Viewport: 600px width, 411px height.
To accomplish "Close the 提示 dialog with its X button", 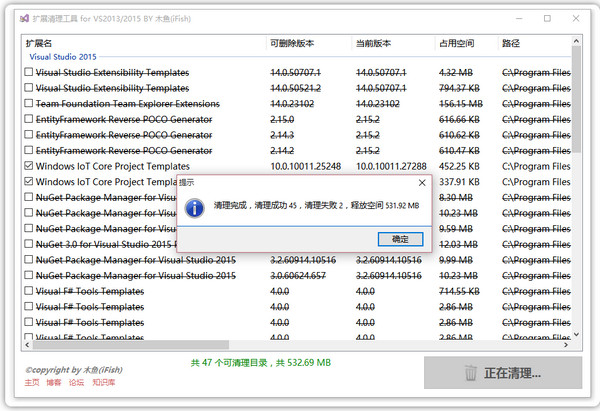I will coord(422,183).
